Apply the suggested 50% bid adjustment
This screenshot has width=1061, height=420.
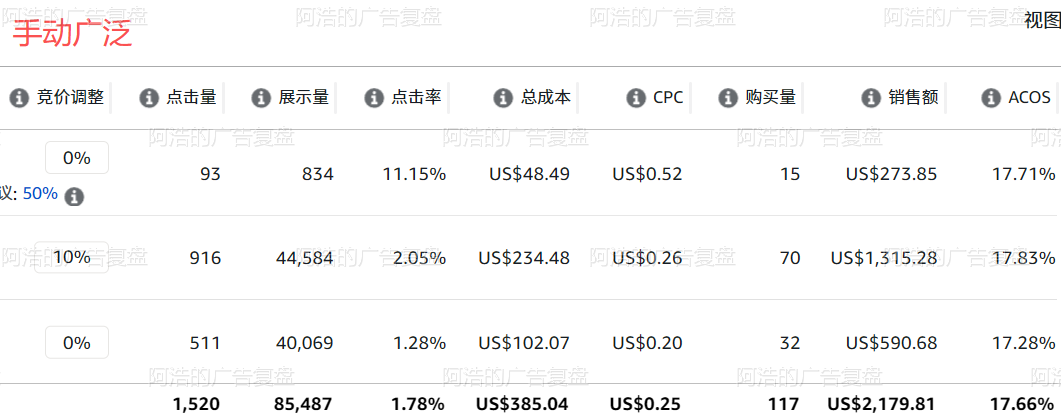click(40, 194)
